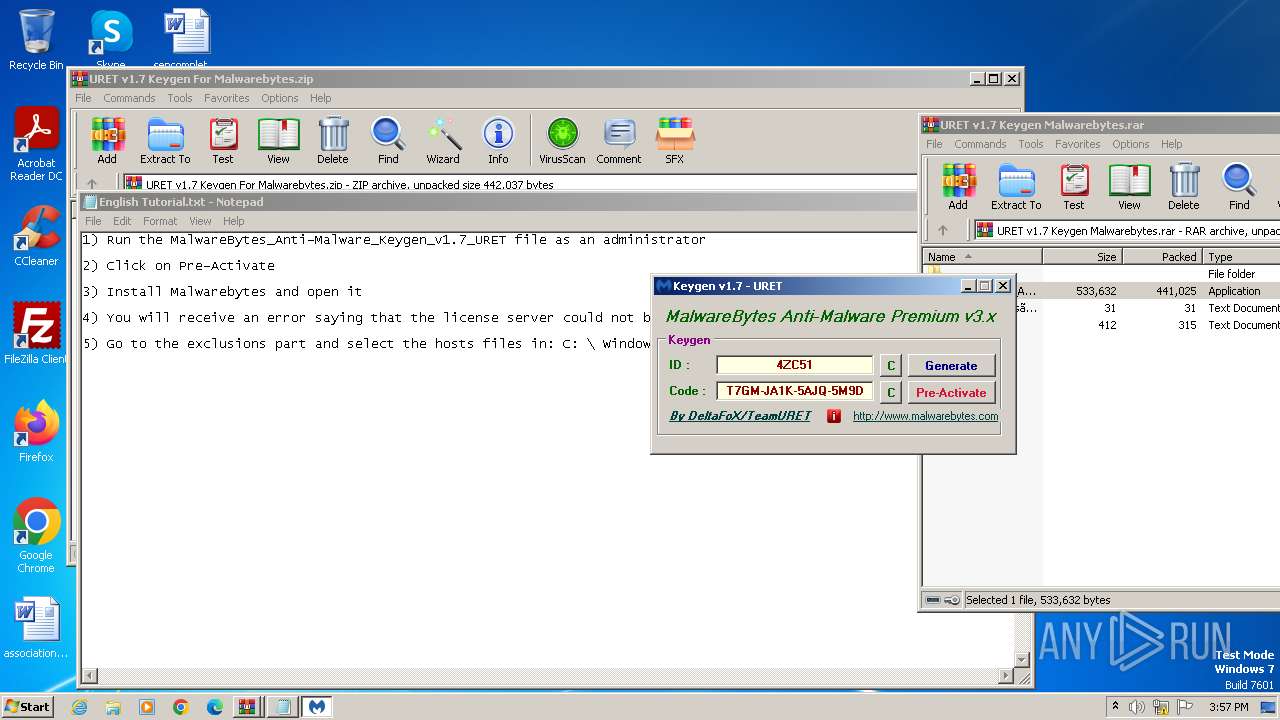Click Internet Explorer in the taskbar
The width and height of the screenshot is (1280, 720).
click(80, 707)
